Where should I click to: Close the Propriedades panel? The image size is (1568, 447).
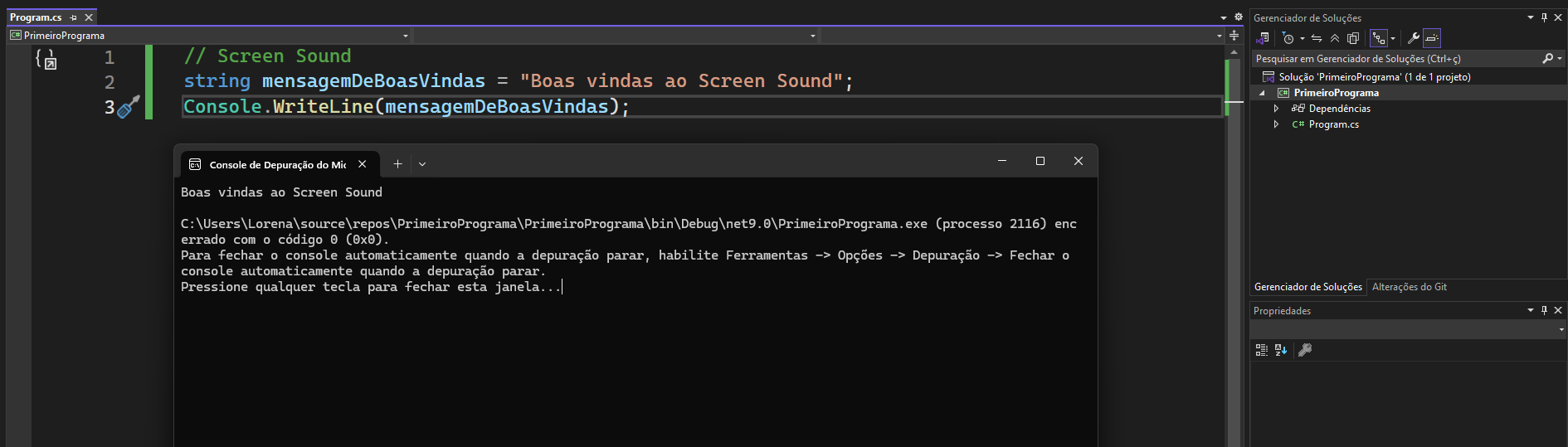click(1558, 310)
